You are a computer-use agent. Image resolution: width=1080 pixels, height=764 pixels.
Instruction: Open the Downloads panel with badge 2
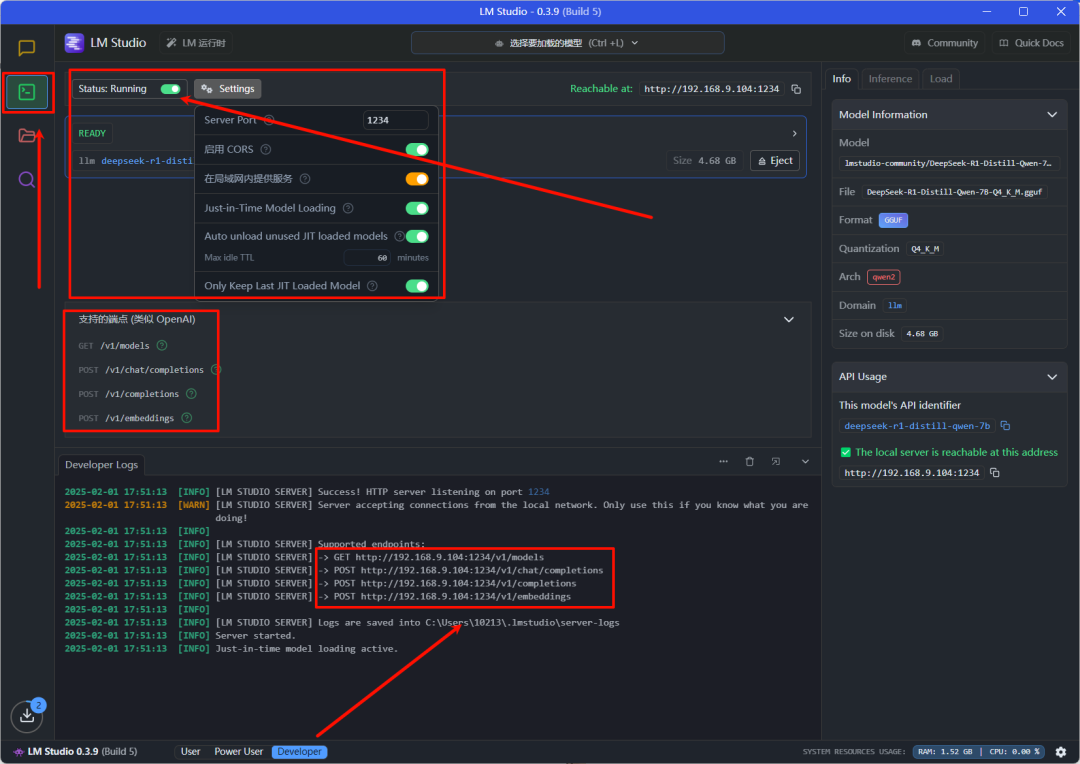[27, 716]
